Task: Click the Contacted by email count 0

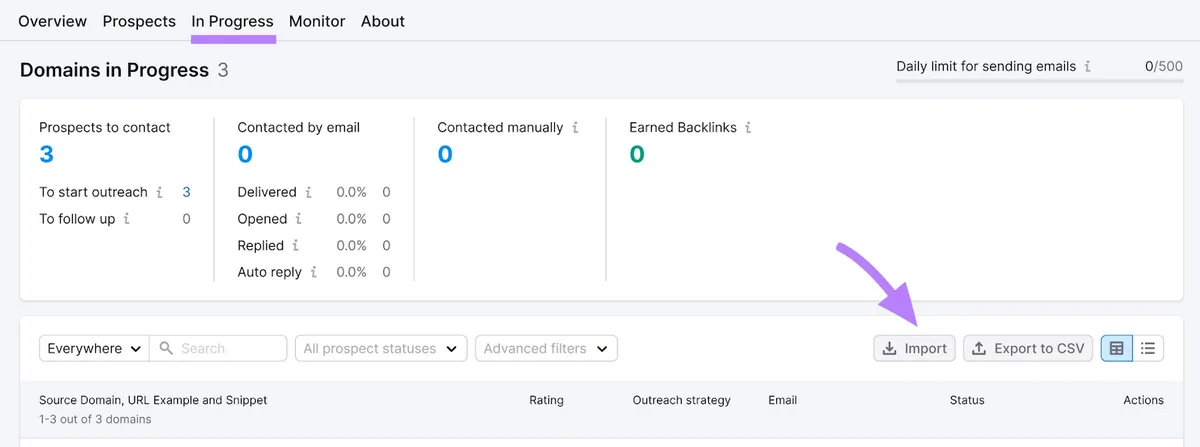Action: (245, 154)
